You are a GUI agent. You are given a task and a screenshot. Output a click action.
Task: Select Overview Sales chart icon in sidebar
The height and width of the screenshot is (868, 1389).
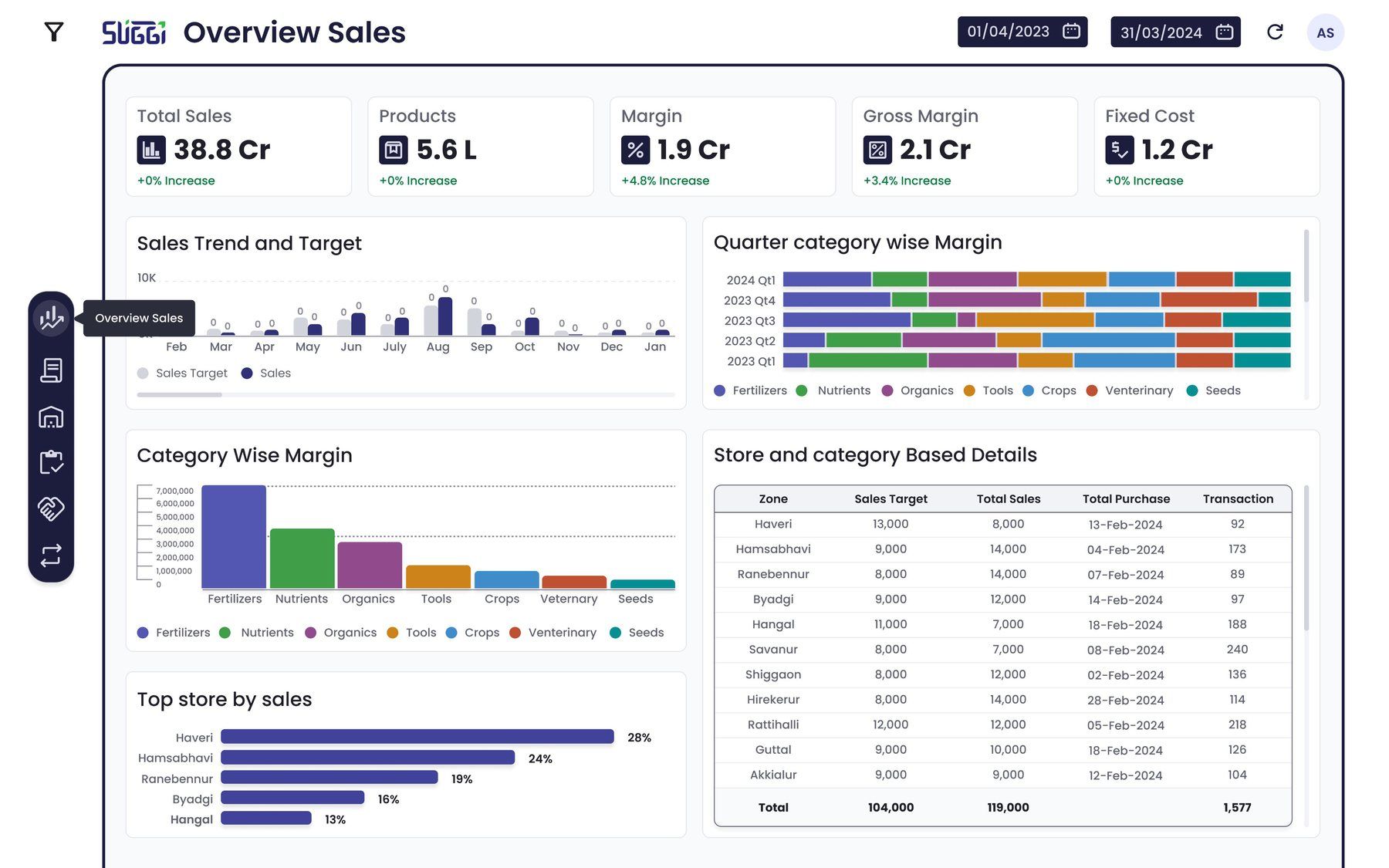(x=52, y=318)
